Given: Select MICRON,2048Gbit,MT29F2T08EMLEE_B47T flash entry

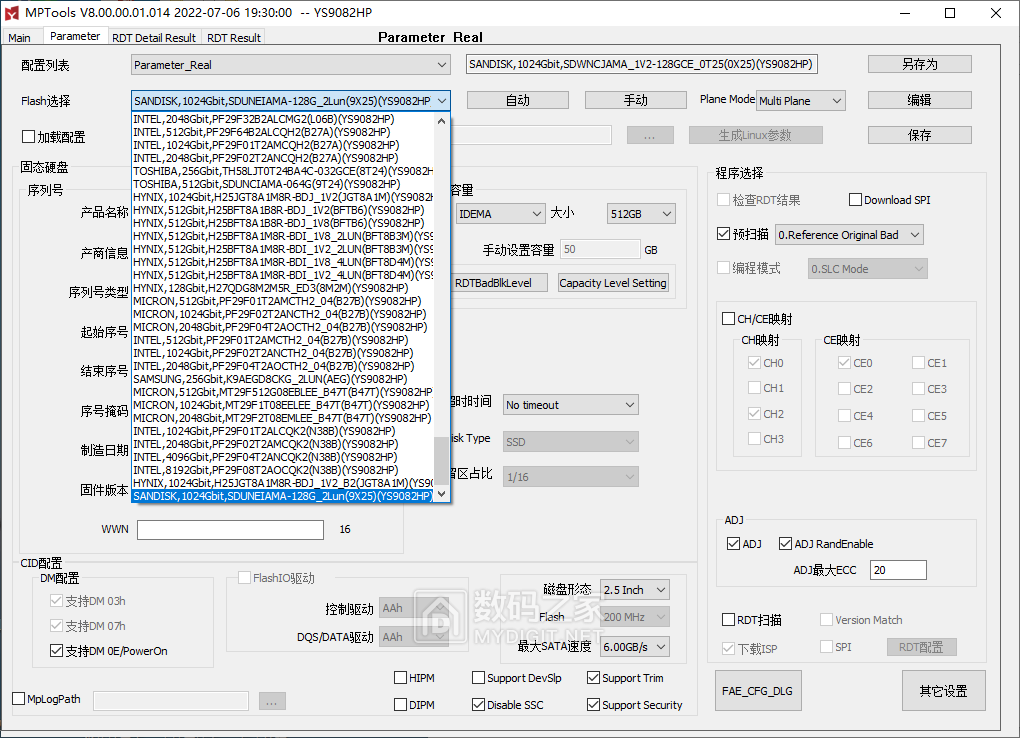Looking at the screenshot, I should click(x=282, y=418).
